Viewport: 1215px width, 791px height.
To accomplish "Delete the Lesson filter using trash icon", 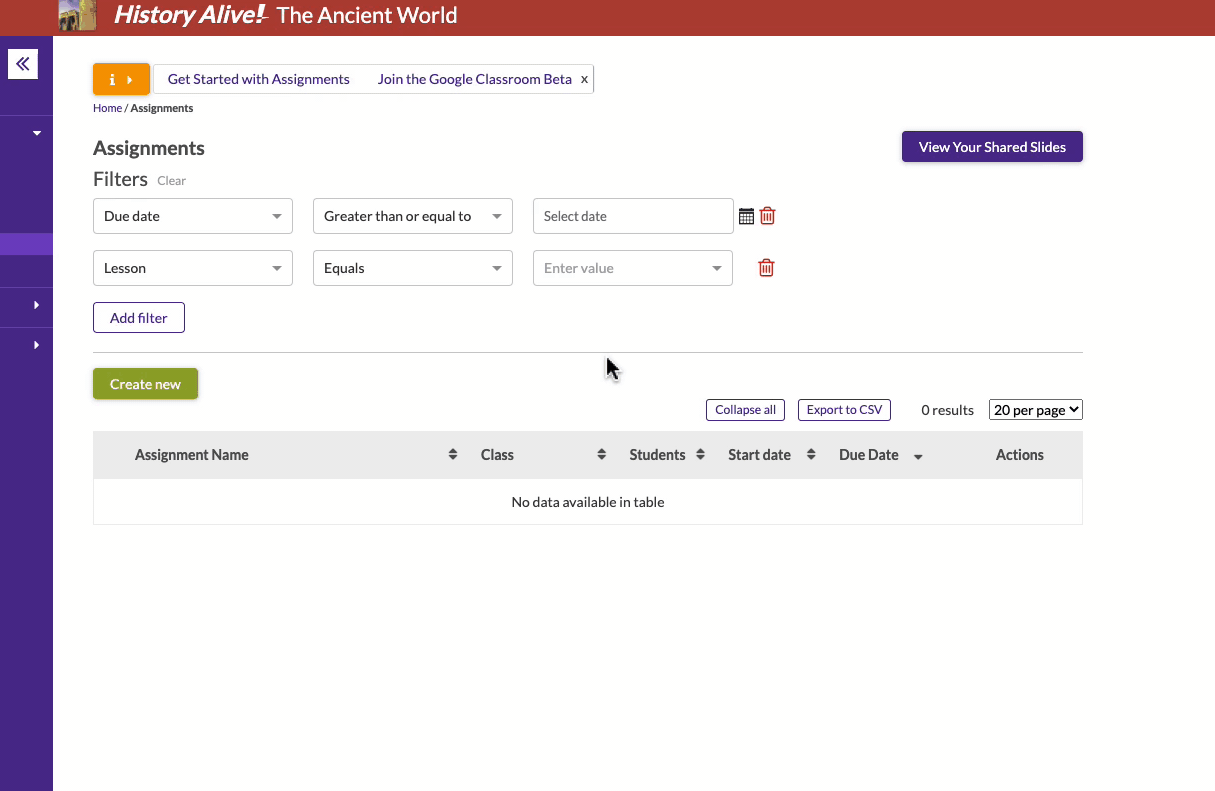I will click(x=766, y=267).
